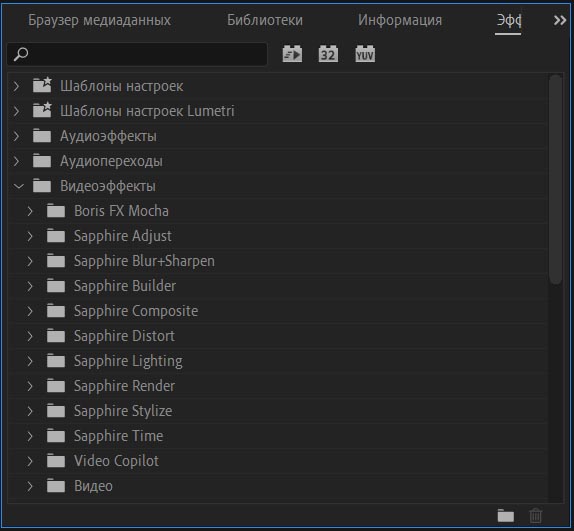Select the Sapphire Lighting label

(x=128, y=362)
